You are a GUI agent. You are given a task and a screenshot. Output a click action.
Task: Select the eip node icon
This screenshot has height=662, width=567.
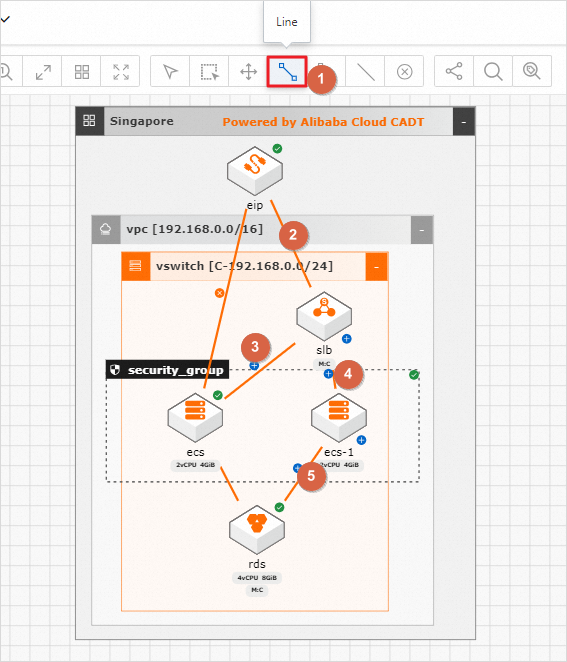point(255,170)
